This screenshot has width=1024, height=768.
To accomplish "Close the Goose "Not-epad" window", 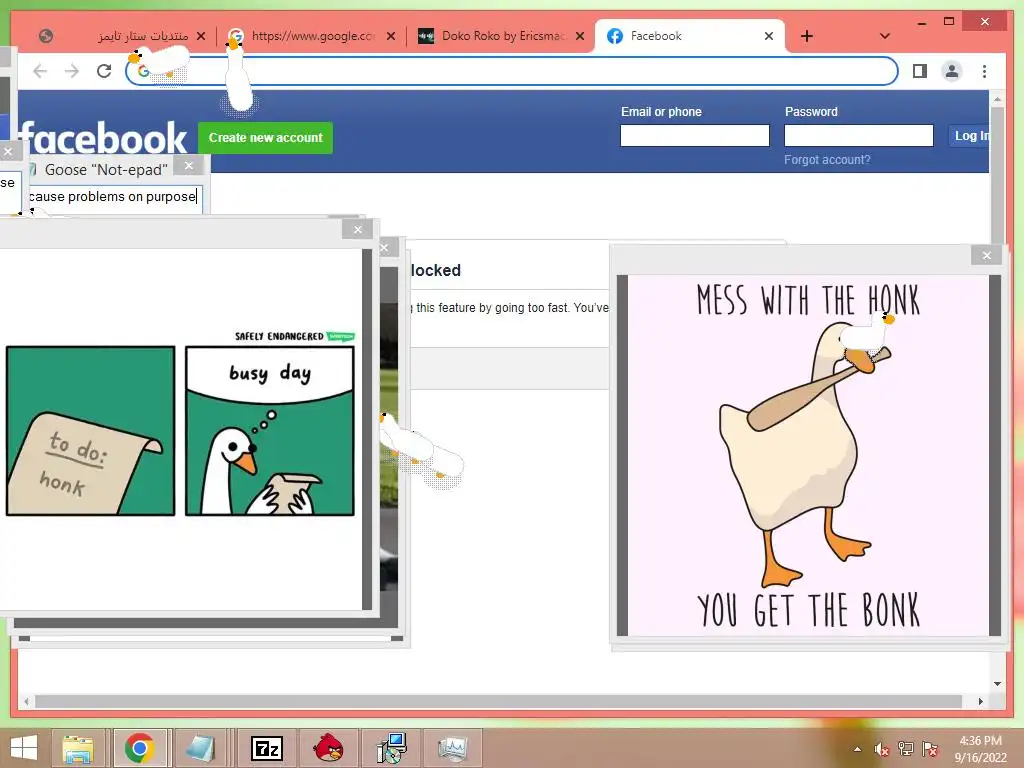I will click(189, 166).
